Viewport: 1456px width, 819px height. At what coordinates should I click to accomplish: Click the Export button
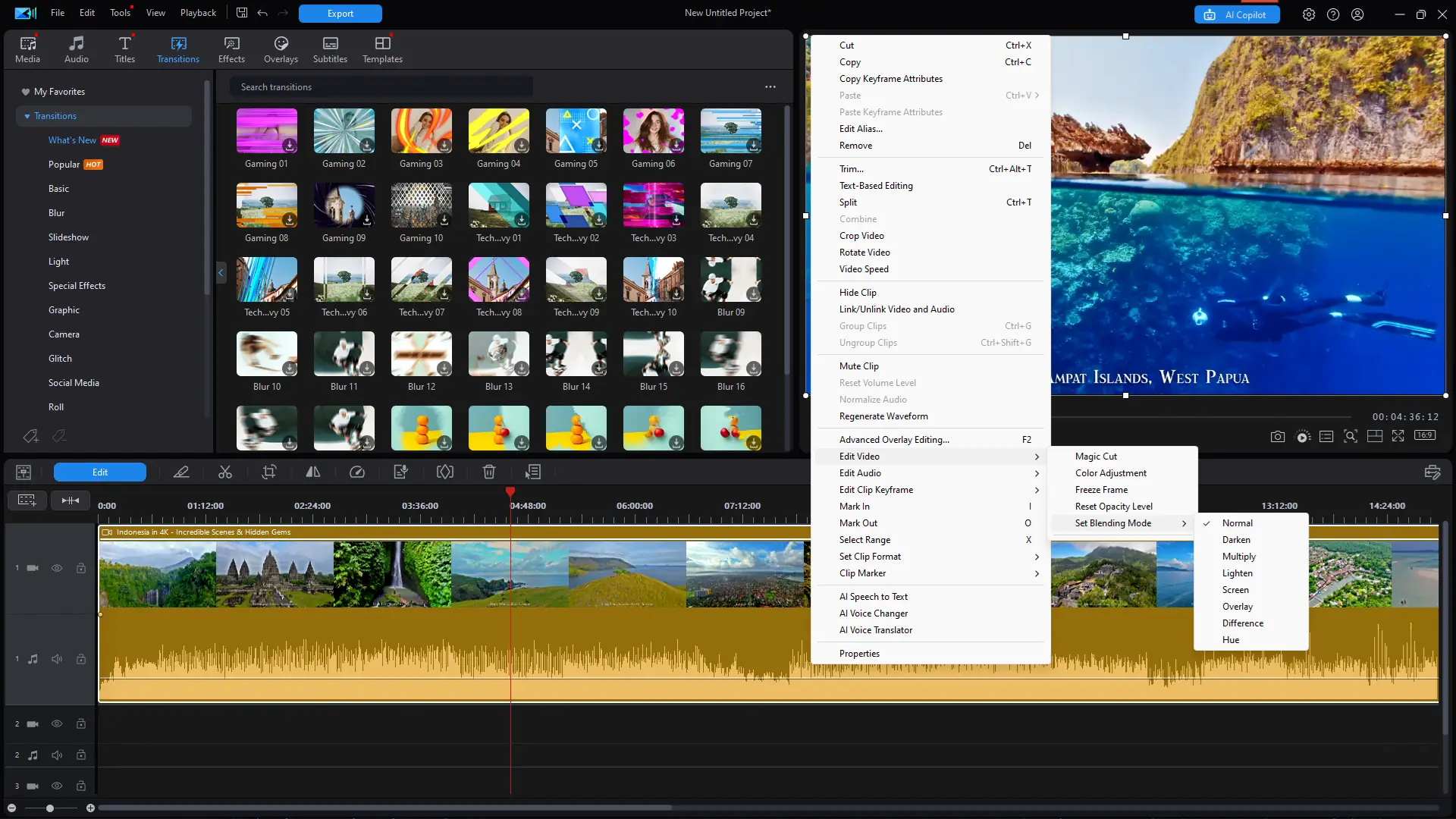click(340, 14)
